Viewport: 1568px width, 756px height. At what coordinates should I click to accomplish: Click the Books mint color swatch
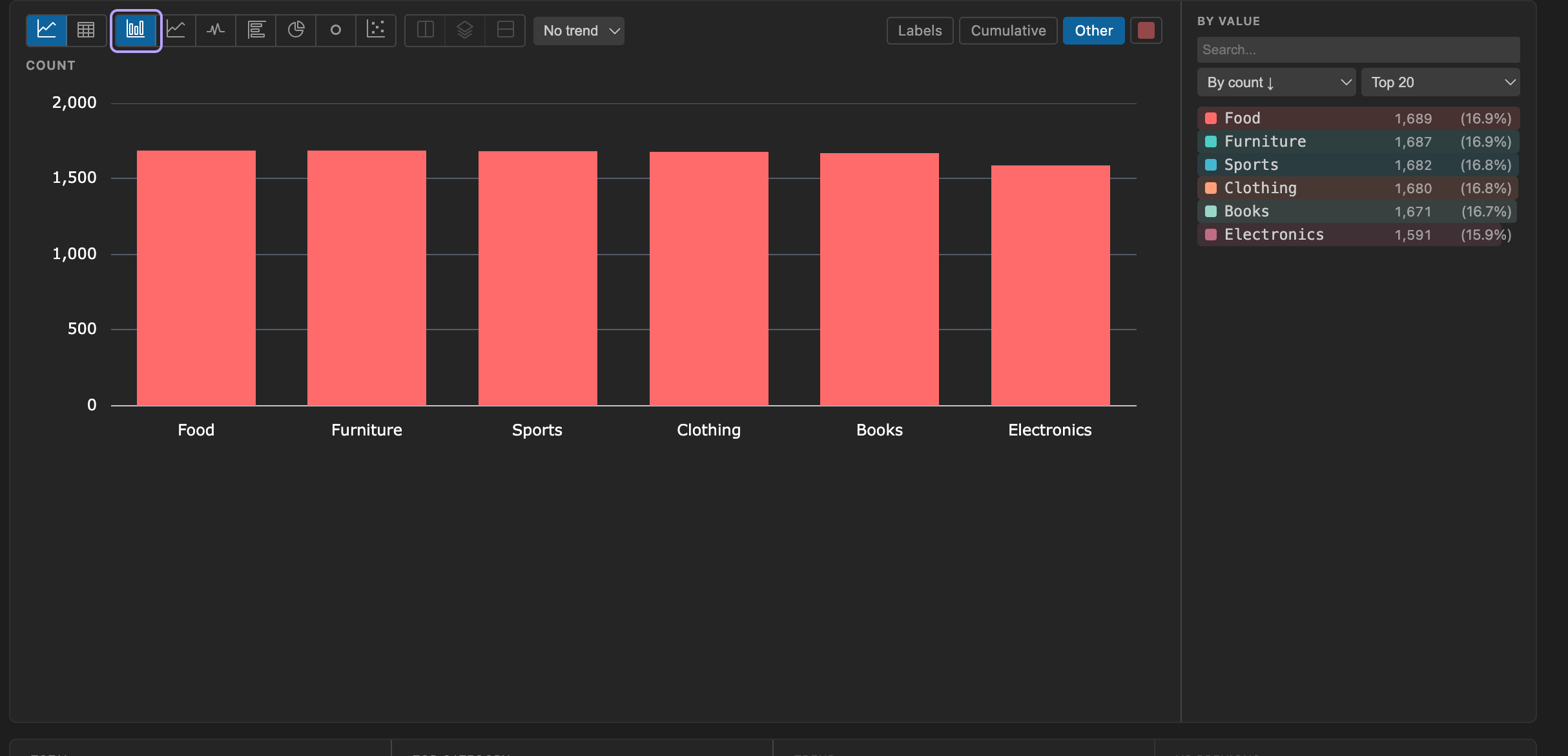point(1211,211)
